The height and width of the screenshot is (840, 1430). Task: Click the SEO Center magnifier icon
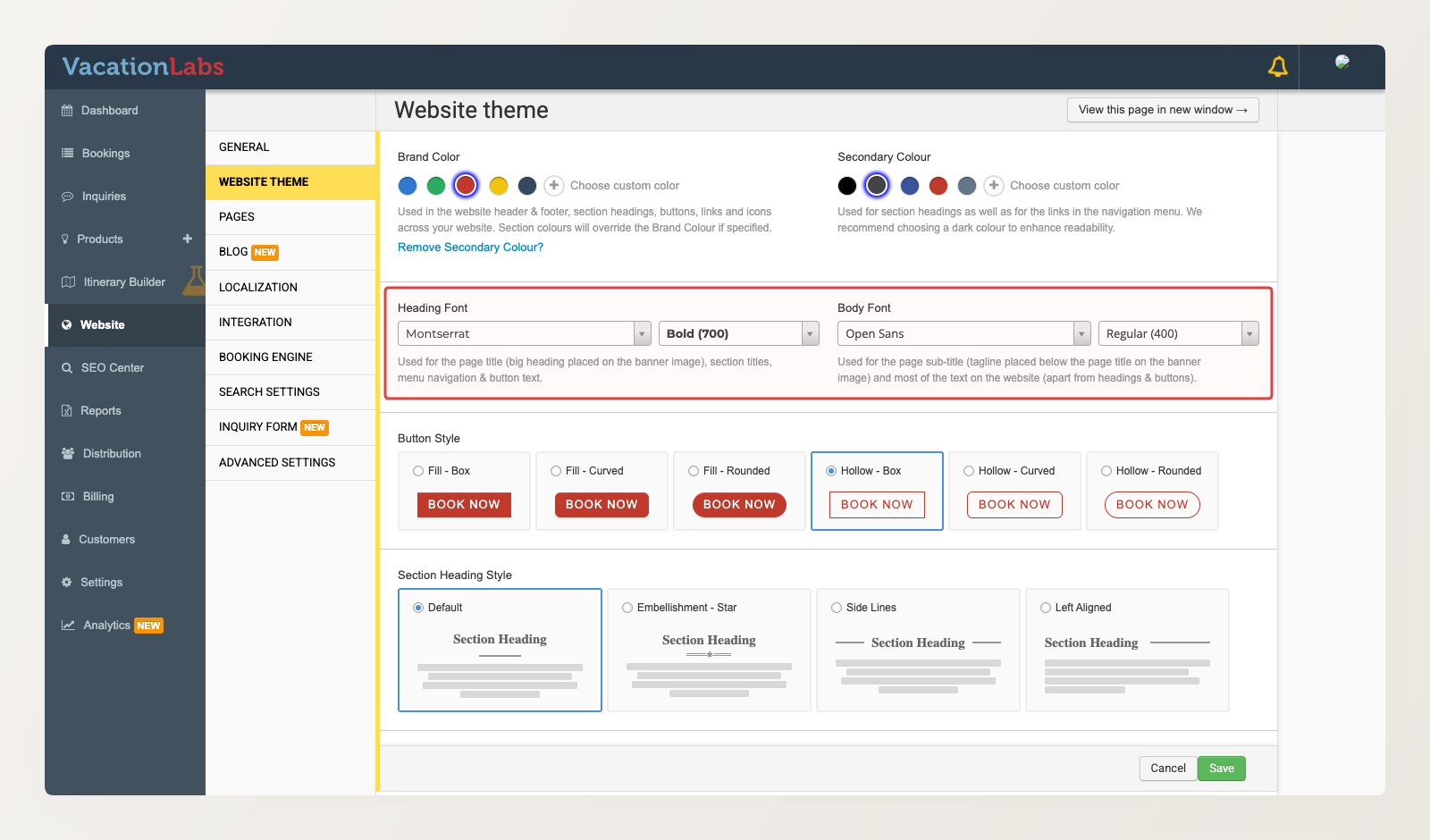click(67, 368)
